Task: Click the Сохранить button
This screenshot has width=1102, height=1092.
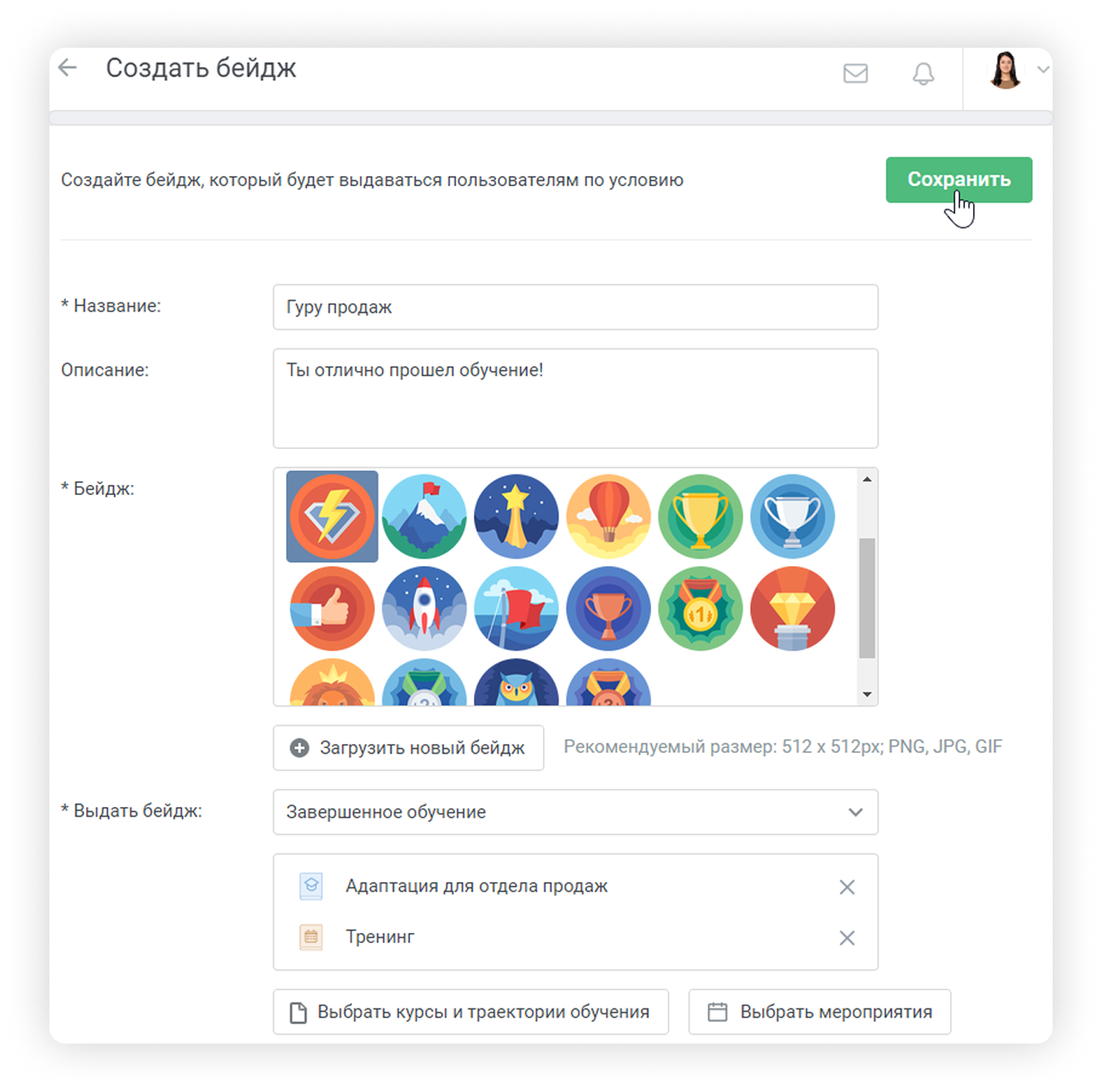Action: (959, 180)
